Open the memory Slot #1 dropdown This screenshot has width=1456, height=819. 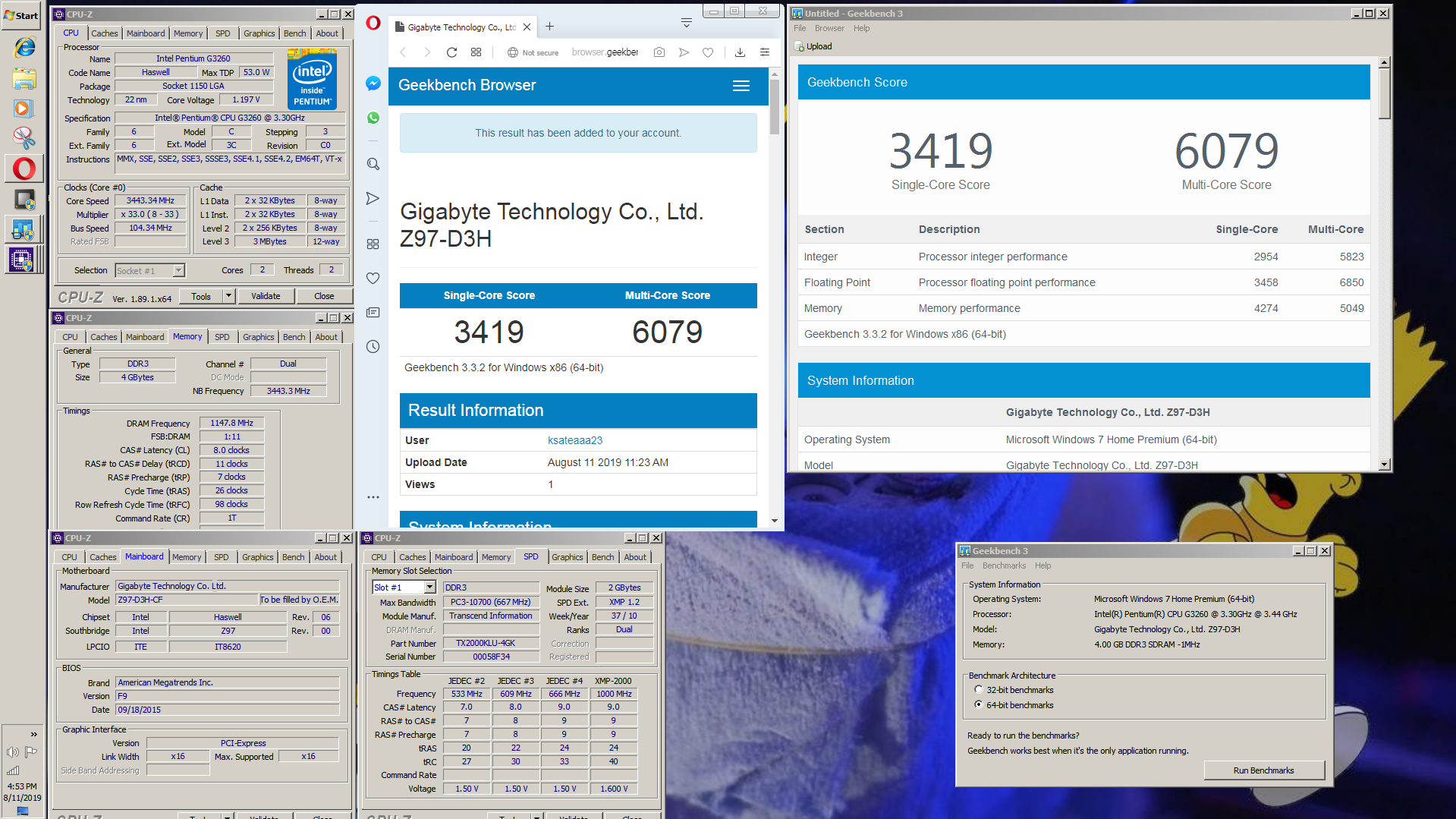[x=429, y=587]
